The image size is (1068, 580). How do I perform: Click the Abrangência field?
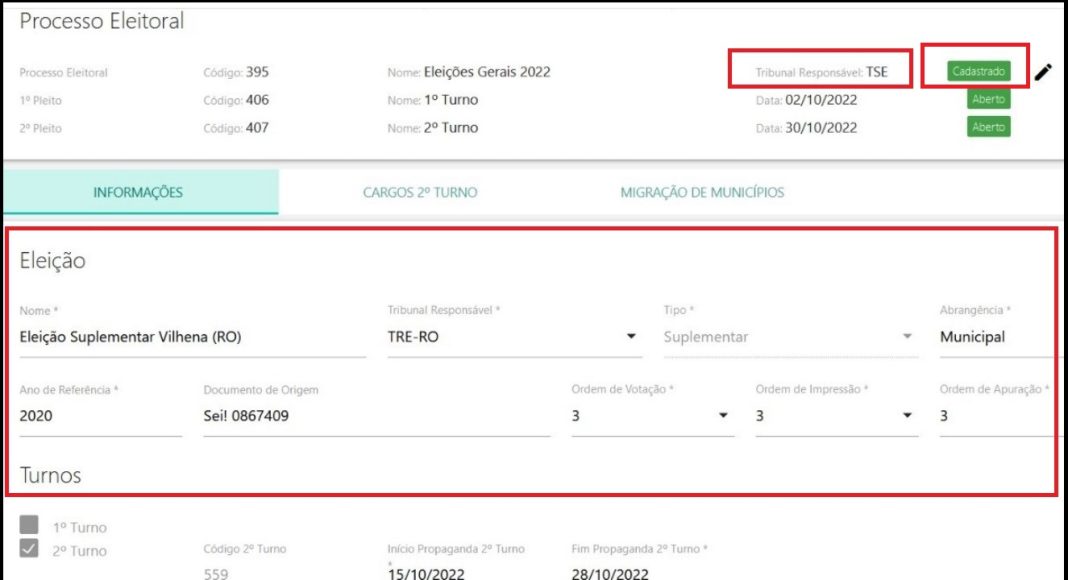[x=995, y=338]
